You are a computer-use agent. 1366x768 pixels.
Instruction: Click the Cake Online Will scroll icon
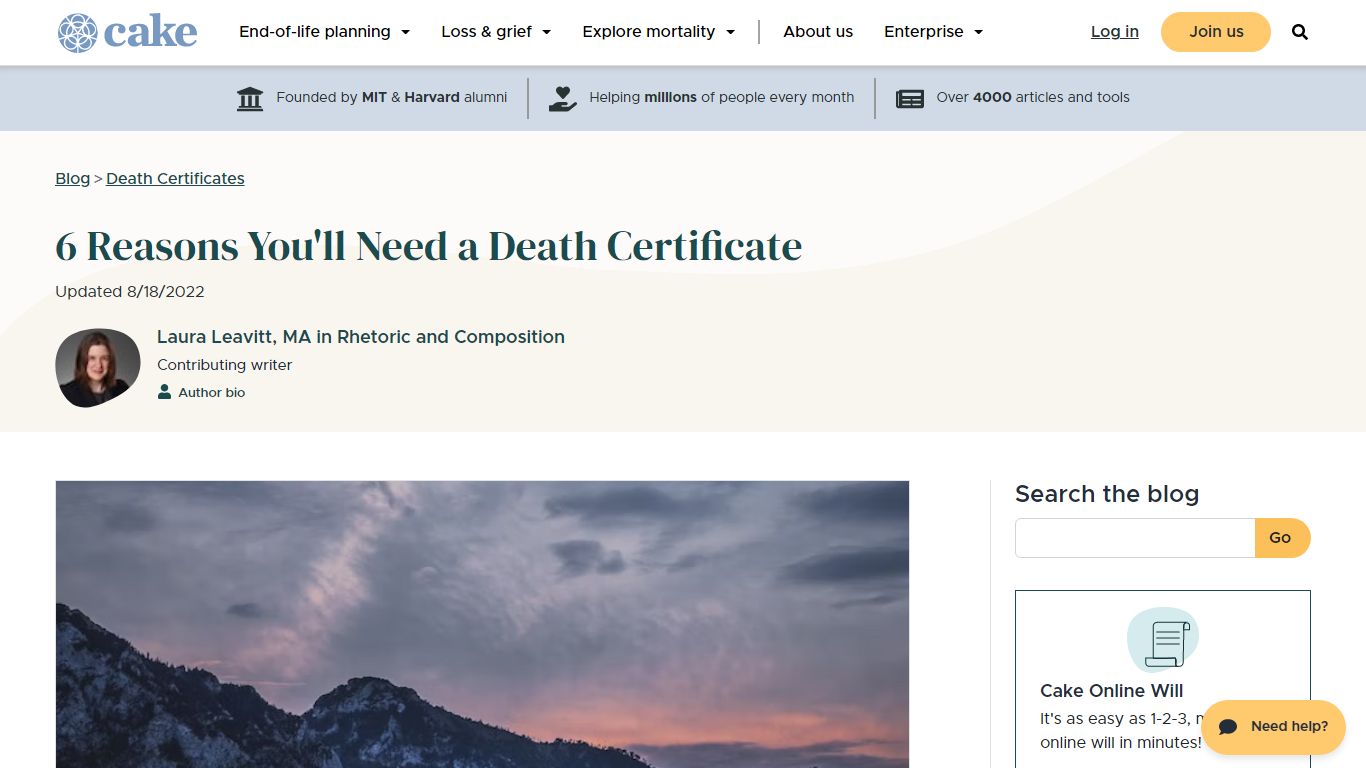[x=1163, y=640]
